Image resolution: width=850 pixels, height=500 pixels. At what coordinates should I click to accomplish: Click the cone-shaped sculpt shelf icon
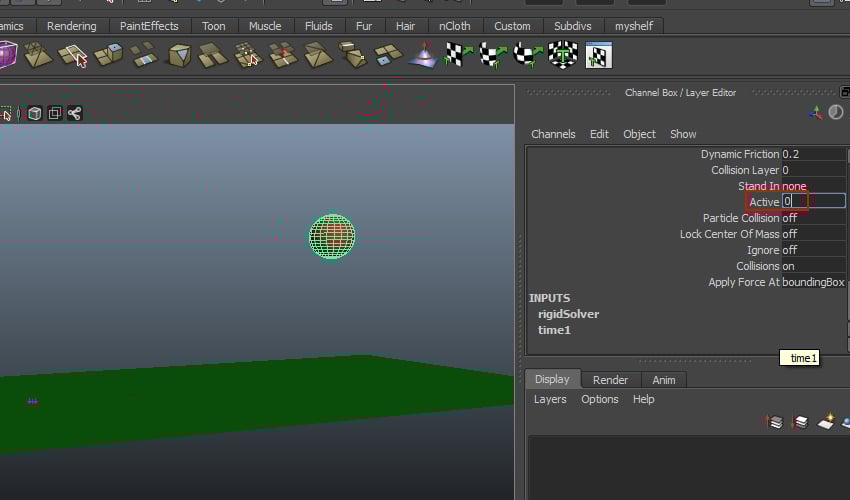tap(422, 55)
